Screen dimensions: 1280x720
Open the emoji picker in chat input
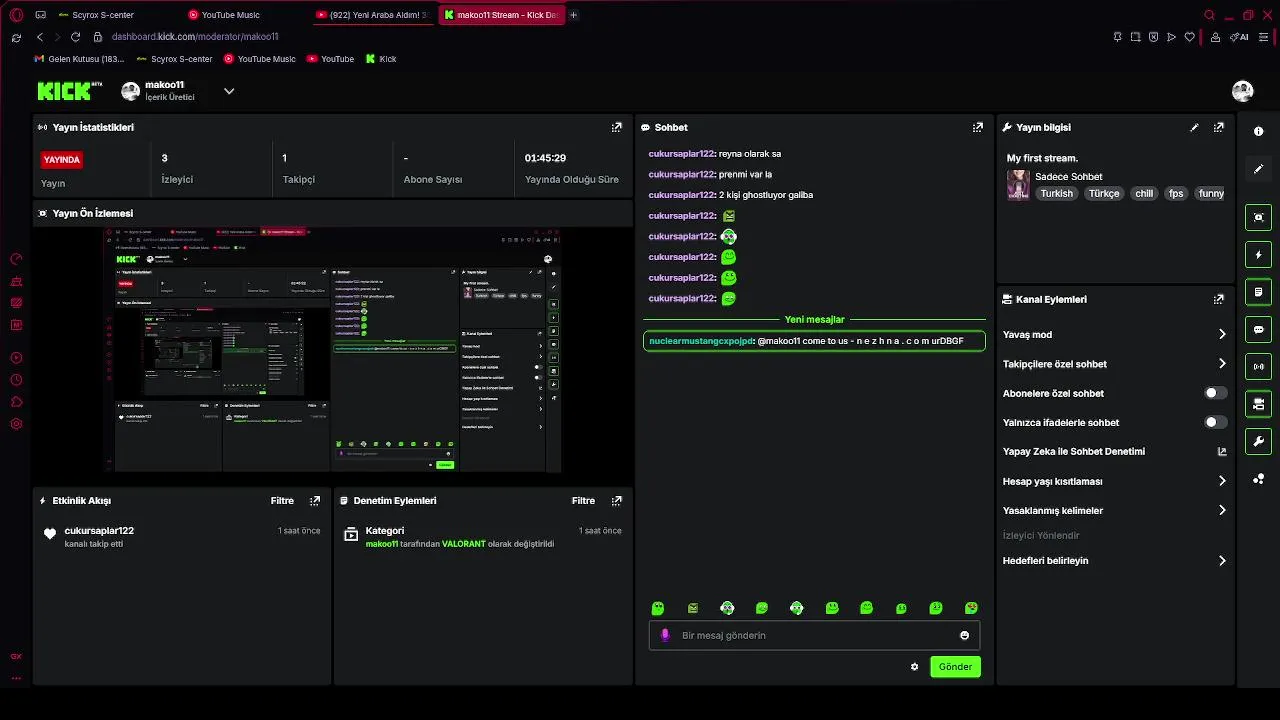pyautogui.click(x=964, y=635)
